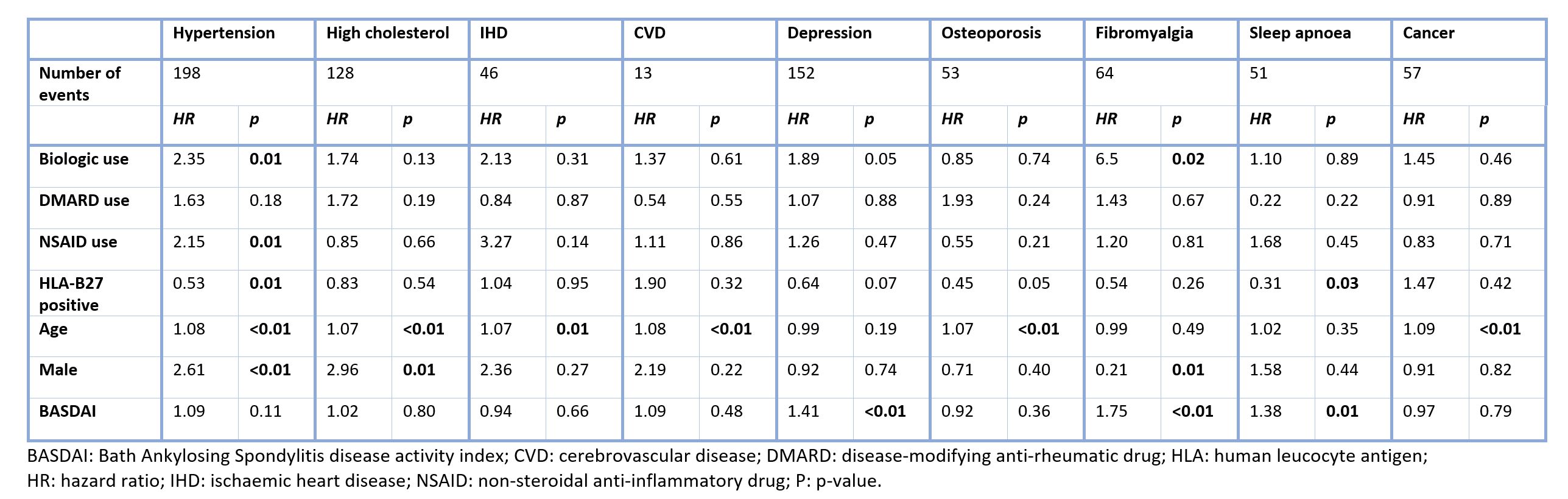Select the 3.27 NSAID hazard ratio for IHD
This screenshot has height=499, width=1568.
(496, 242)
